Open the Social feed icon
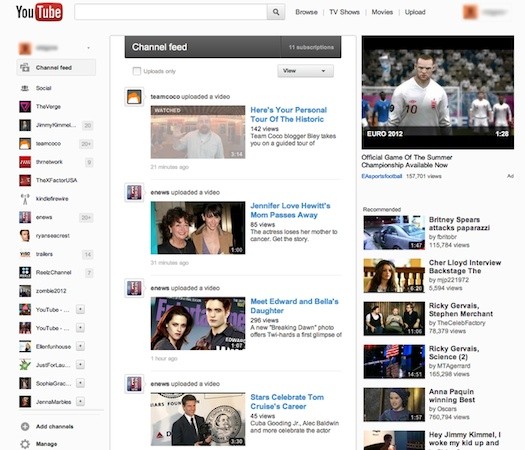 (x=25, y=88)
